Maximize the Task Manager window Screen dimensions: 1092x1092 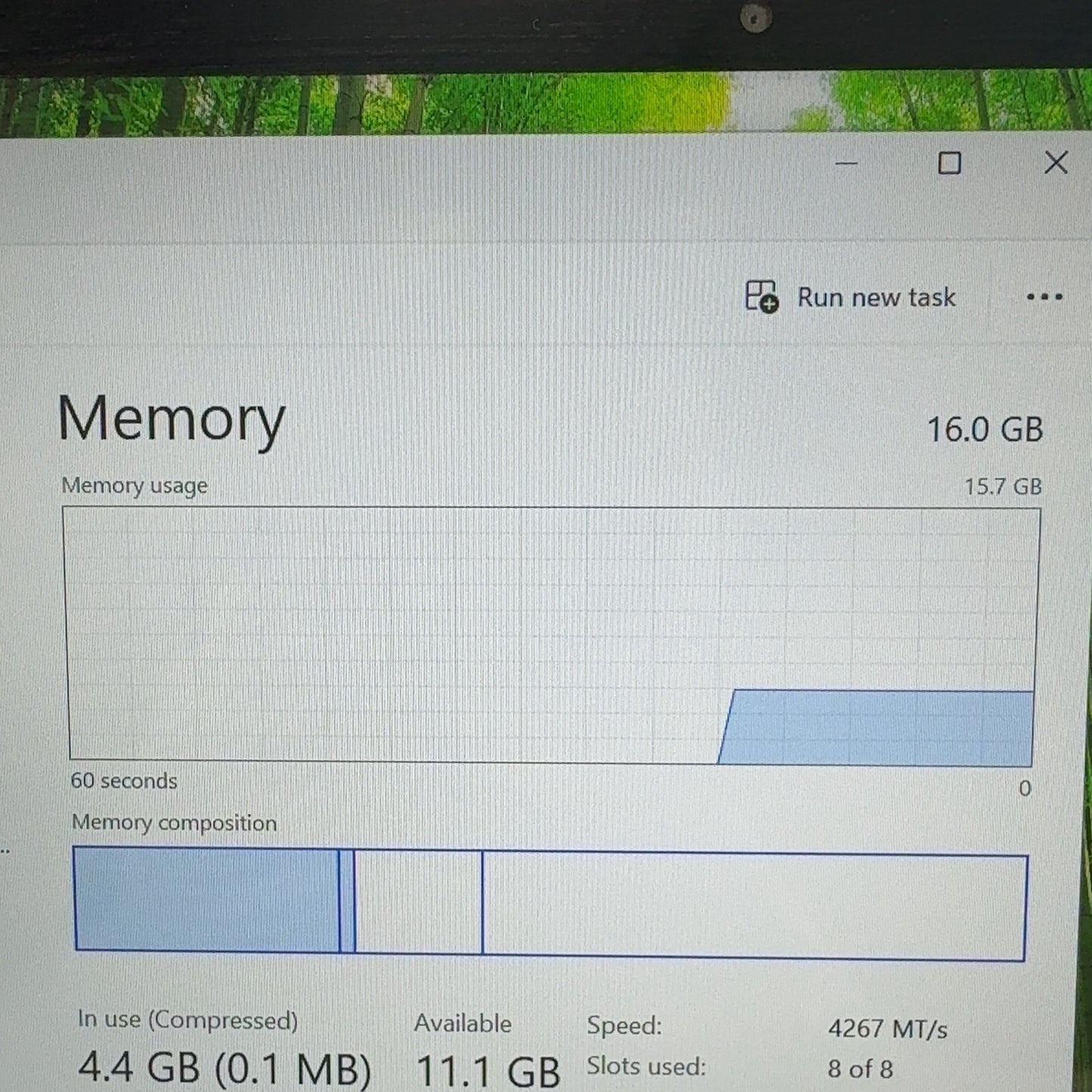click(949, 162)
